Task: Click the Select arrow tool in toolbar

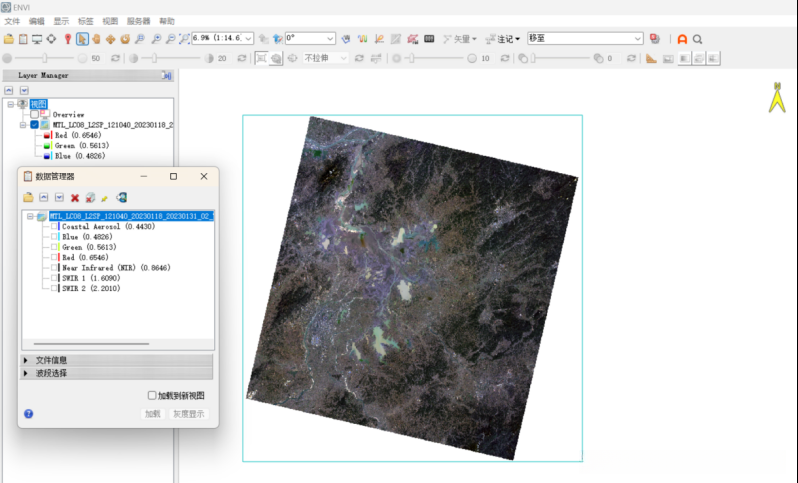Action: click(82, 39)
